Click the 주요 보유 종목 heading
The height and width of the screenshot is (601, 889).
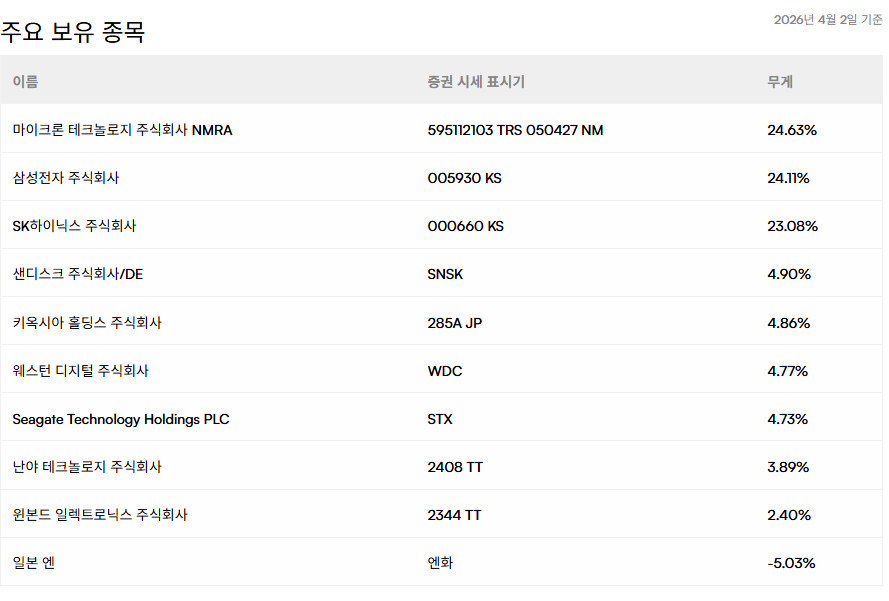pyautogui.click(x=73, y=31)
